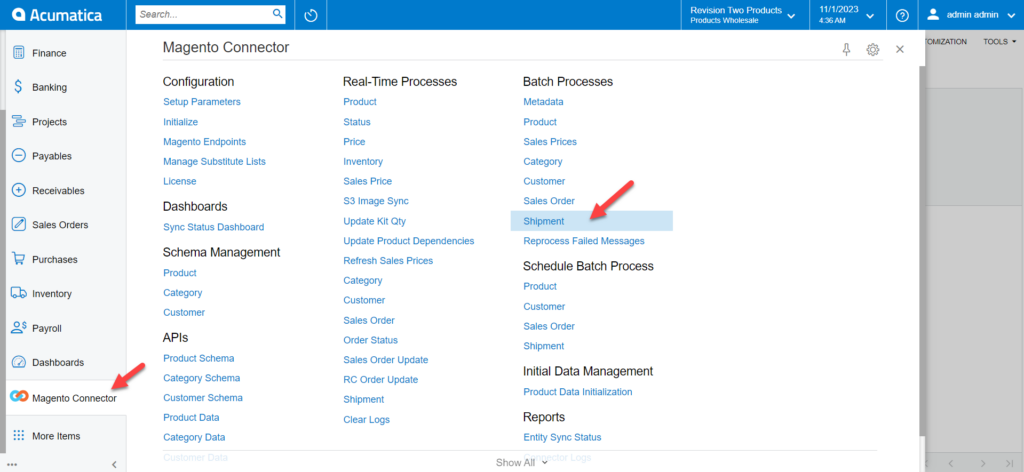Select Dashboards in the sidebar menu
The width and height of the screenshot is (1024, 472).
point(58,362)
